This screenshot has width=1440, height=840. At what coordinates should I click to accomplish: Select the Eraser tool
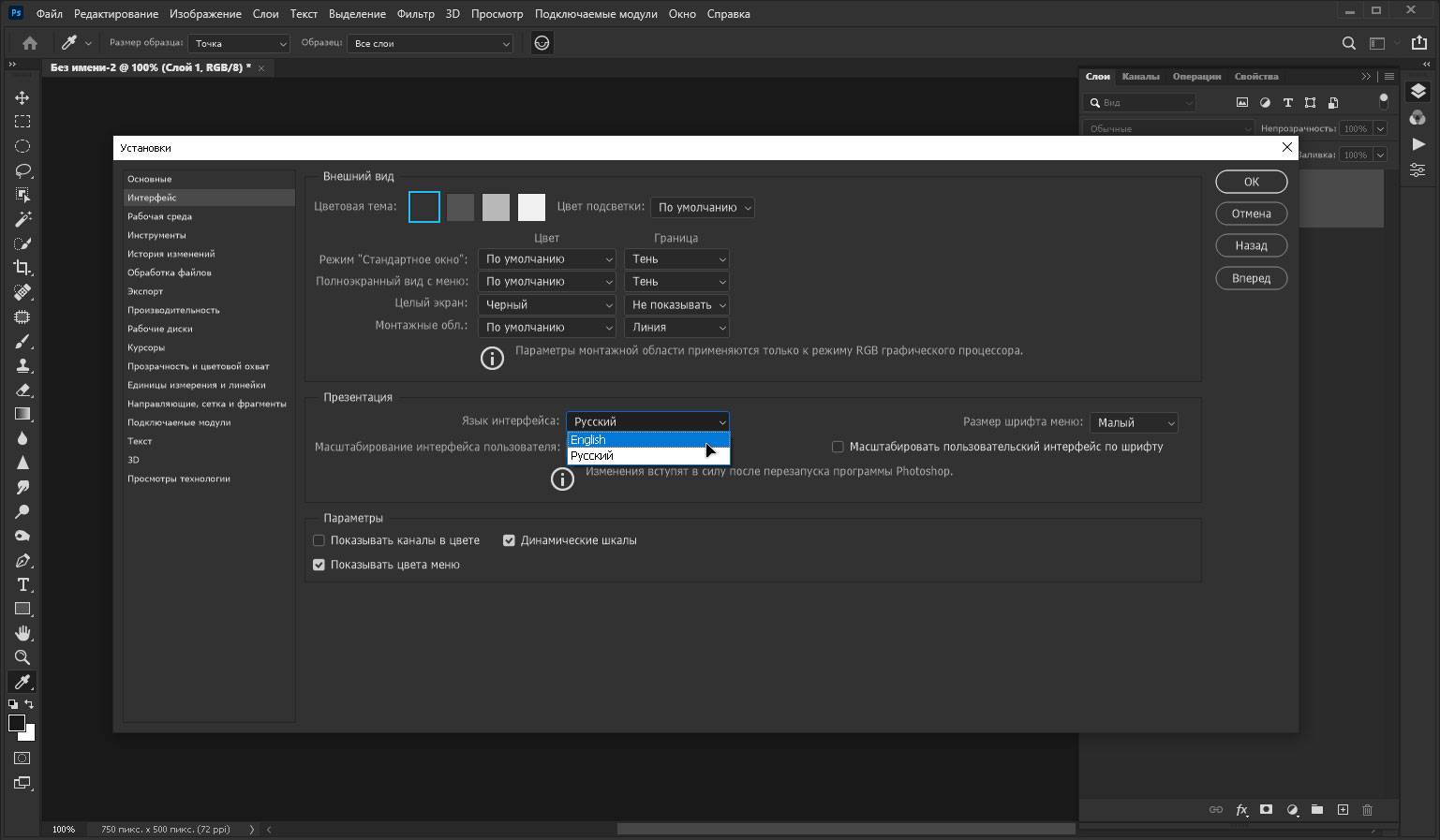coord(22,390)
